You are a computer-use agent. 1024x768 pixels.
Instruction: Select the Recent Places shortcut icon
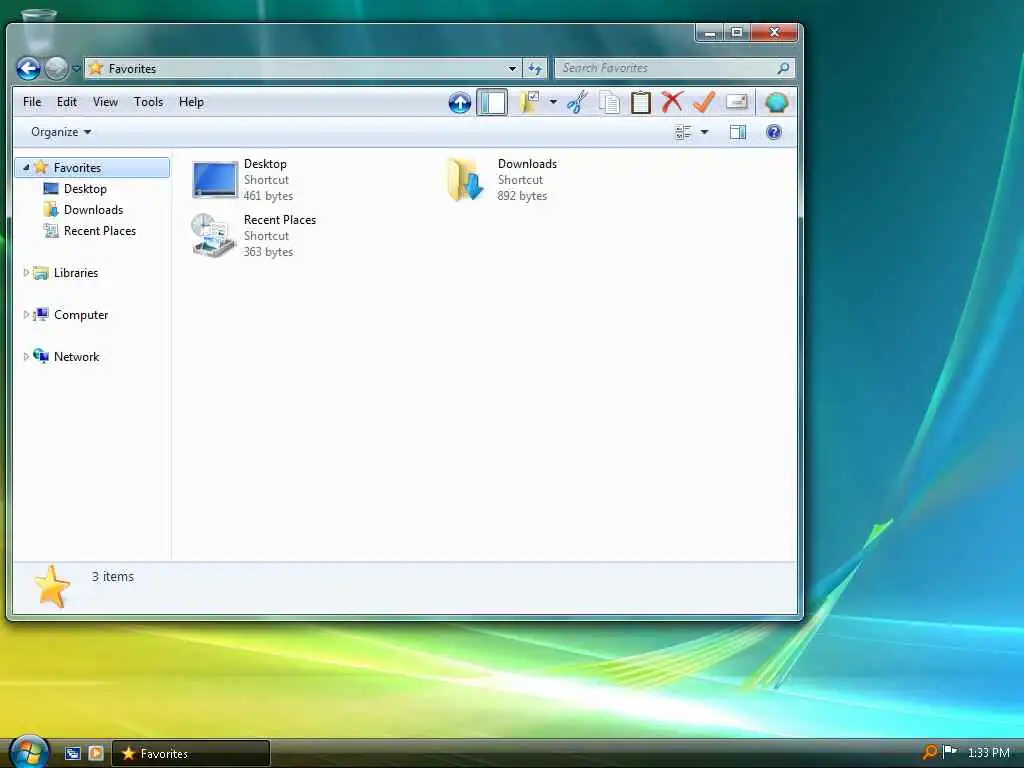pyautogui.click(x=214, y=235)
